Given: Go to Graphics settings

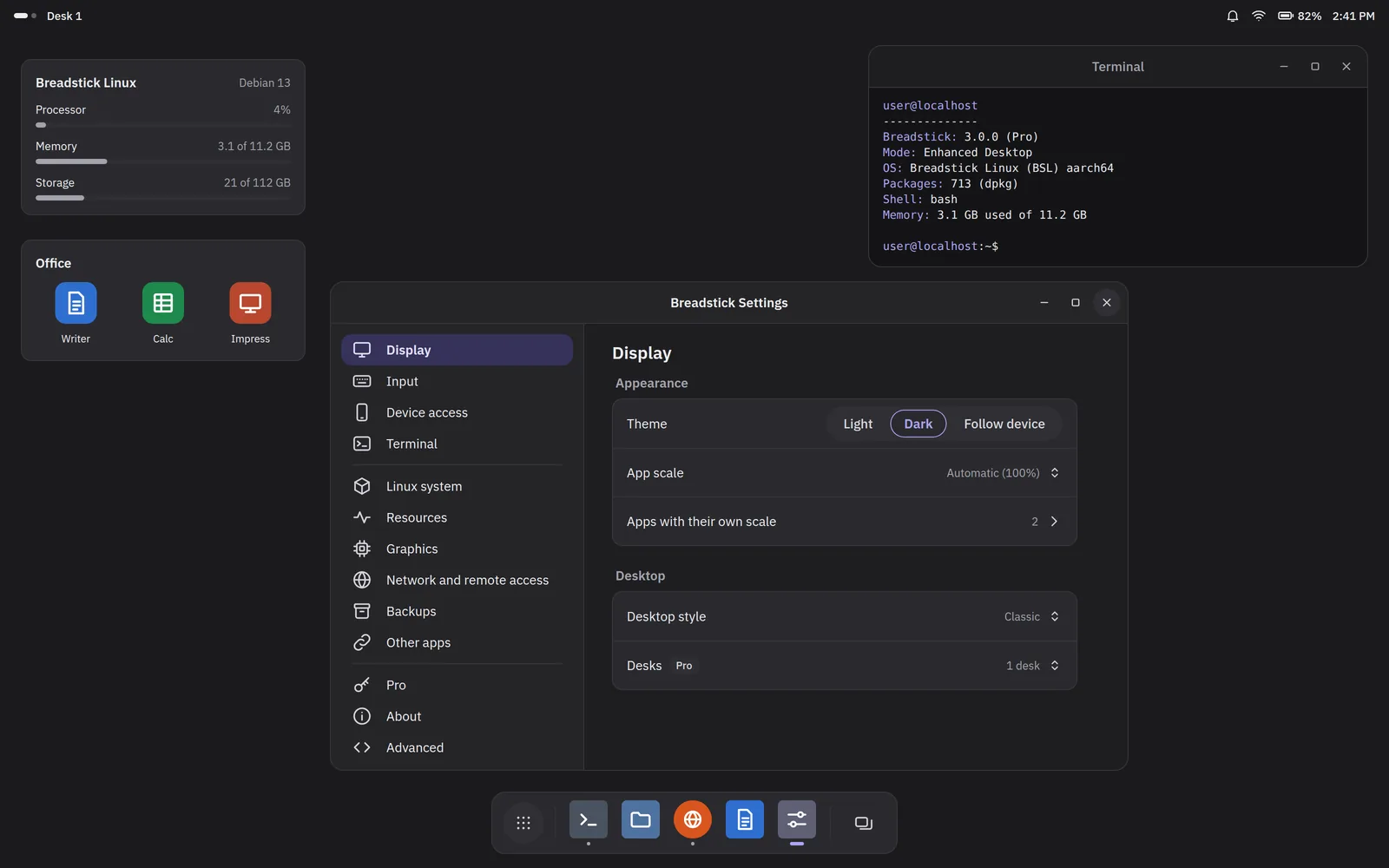Looking at the screenshot, I should pyautogui.click(x=458, y=549).
